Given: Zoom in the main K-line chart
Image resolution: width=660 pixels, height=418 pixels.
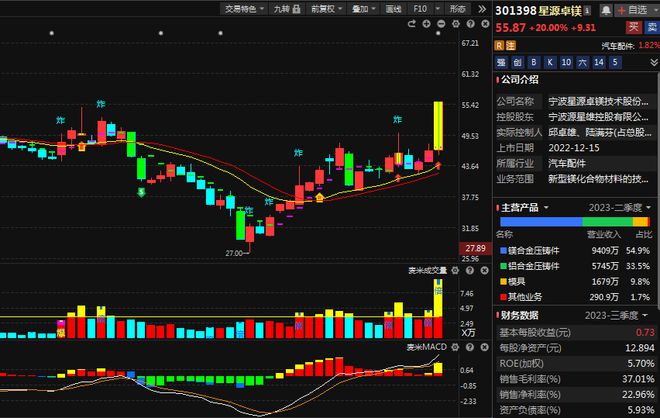Looking at the screenshot, I should tap(426, 24).
